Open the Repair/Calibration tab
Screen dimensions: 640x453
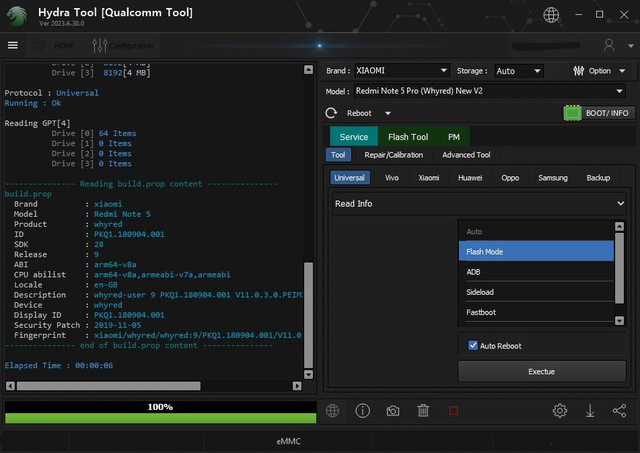pyautogui.click(x=393, y=155)
